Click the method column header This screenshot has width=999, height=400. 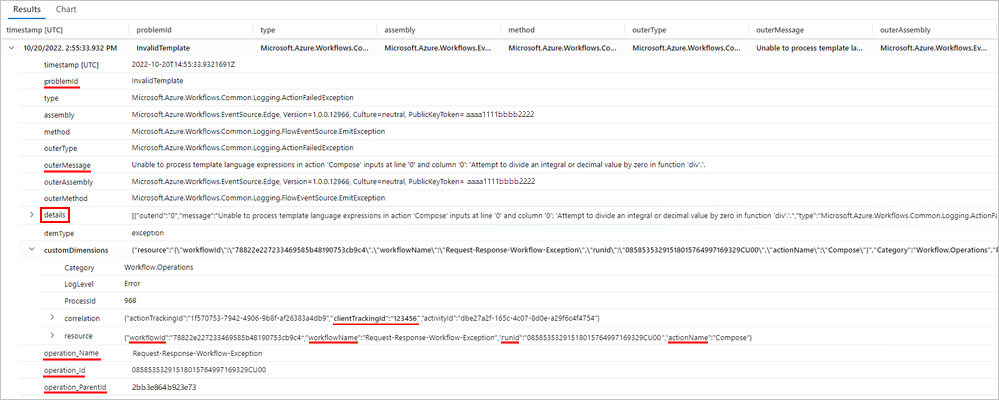pos(521,30)
